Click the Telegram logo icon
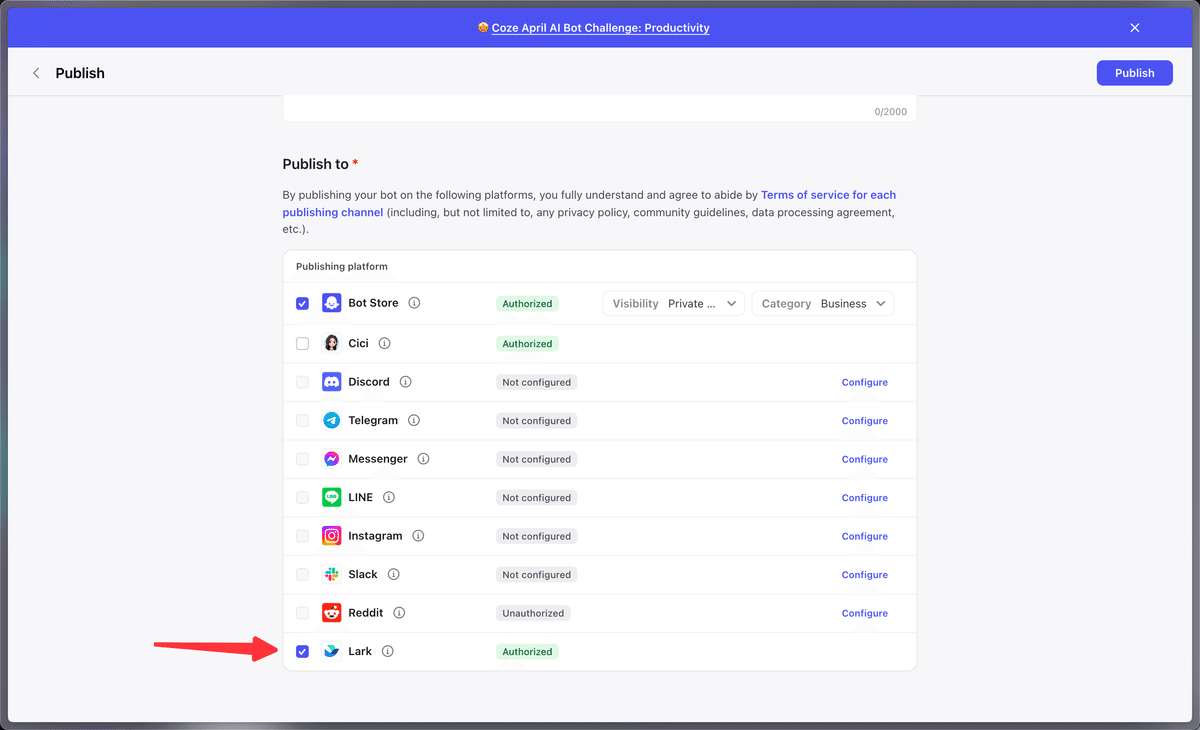 [332, 421]
